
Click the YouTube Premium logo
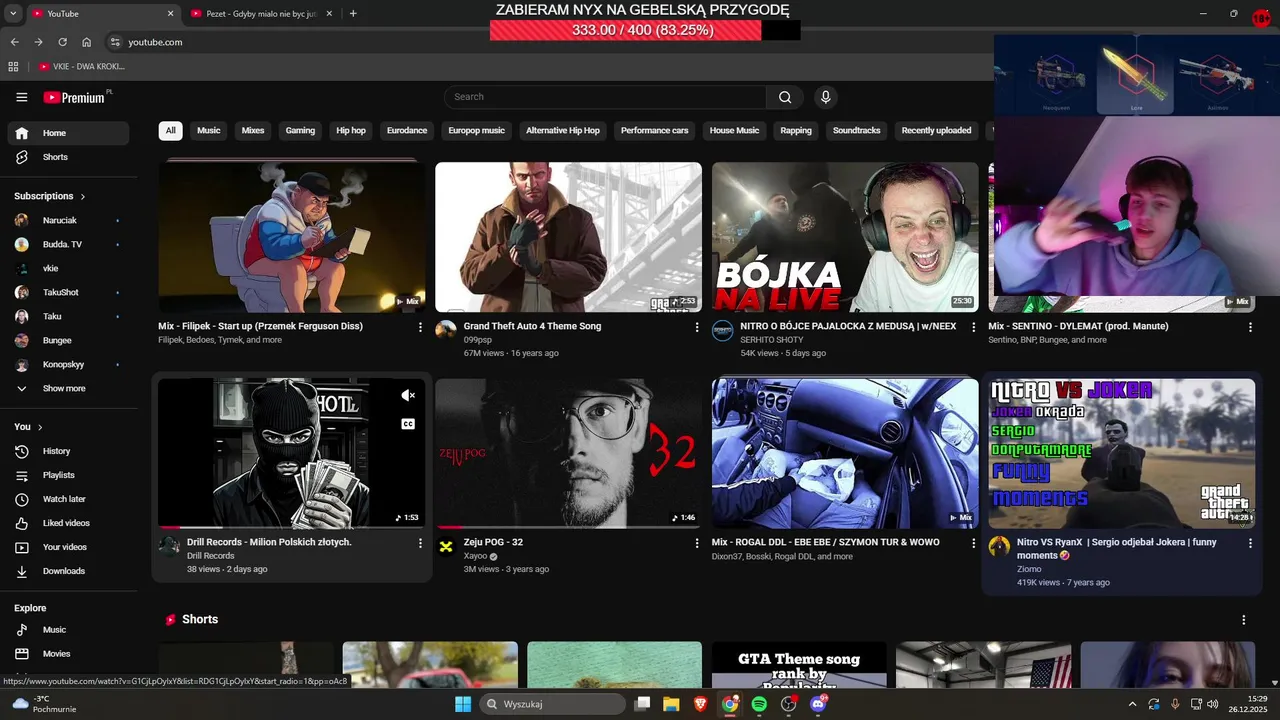click(x=74, y=97)
